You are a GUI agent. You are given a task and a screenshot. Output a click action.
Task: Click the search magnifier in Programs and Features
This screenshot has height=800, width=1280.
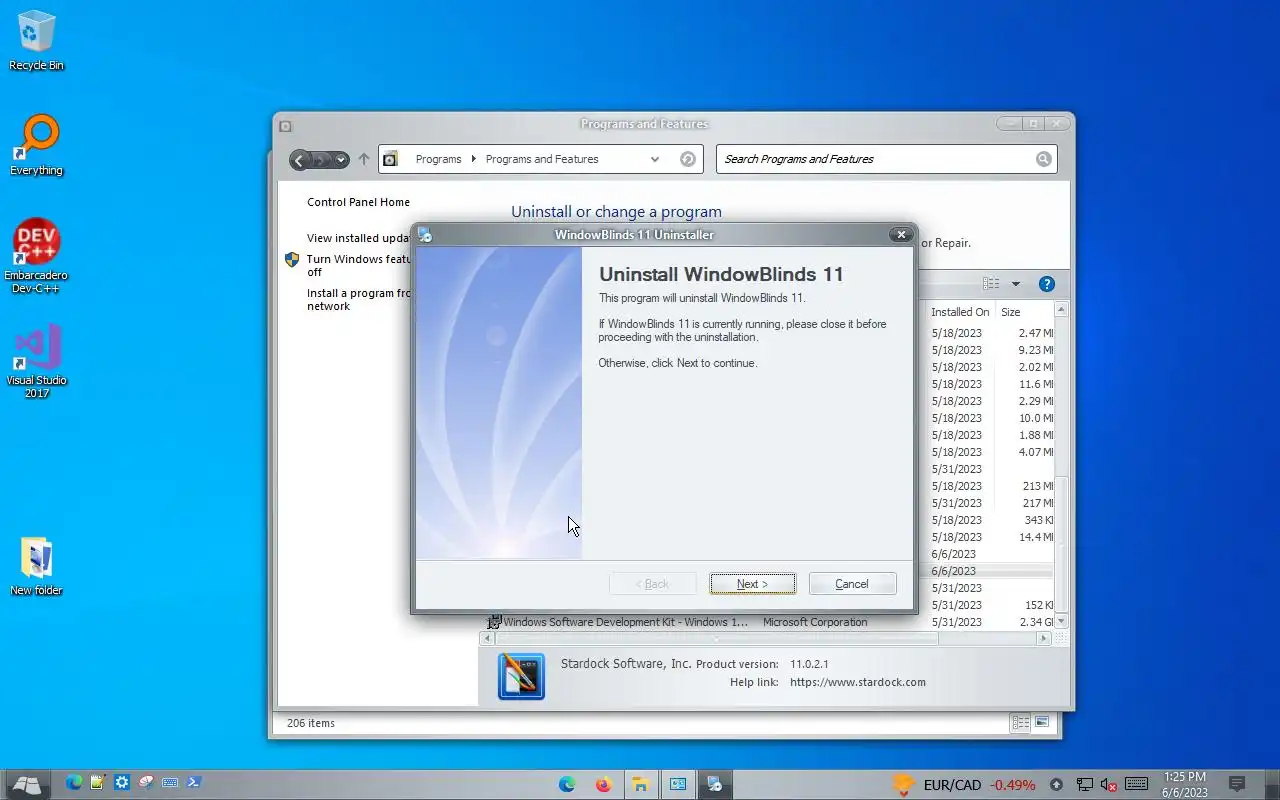pos(1043,159)
